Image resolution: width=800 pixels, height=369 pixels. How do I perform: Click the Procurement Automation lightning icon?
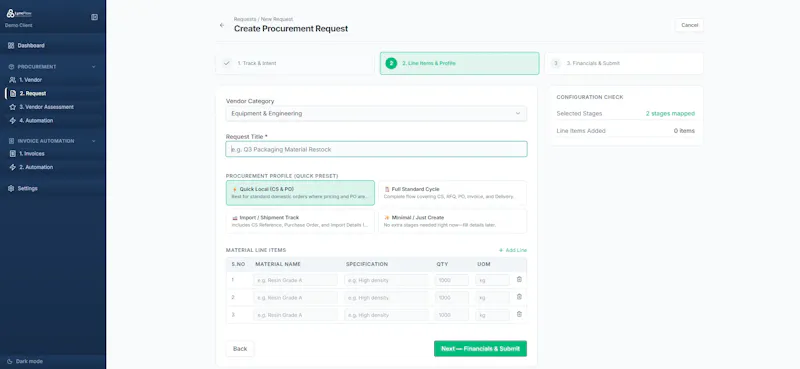(x=13, y=120)
